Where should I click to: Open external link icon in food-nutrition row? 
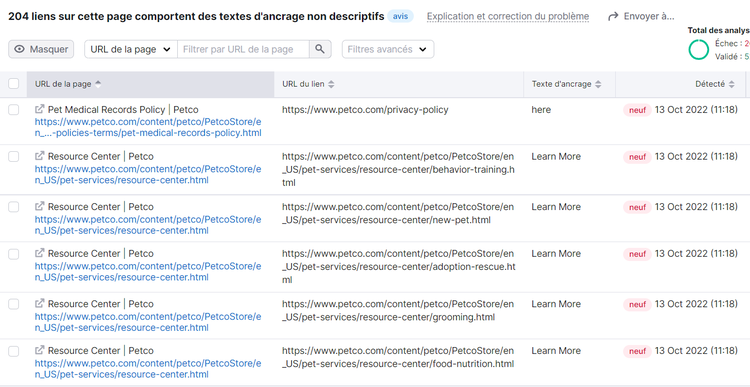point(40,350)
